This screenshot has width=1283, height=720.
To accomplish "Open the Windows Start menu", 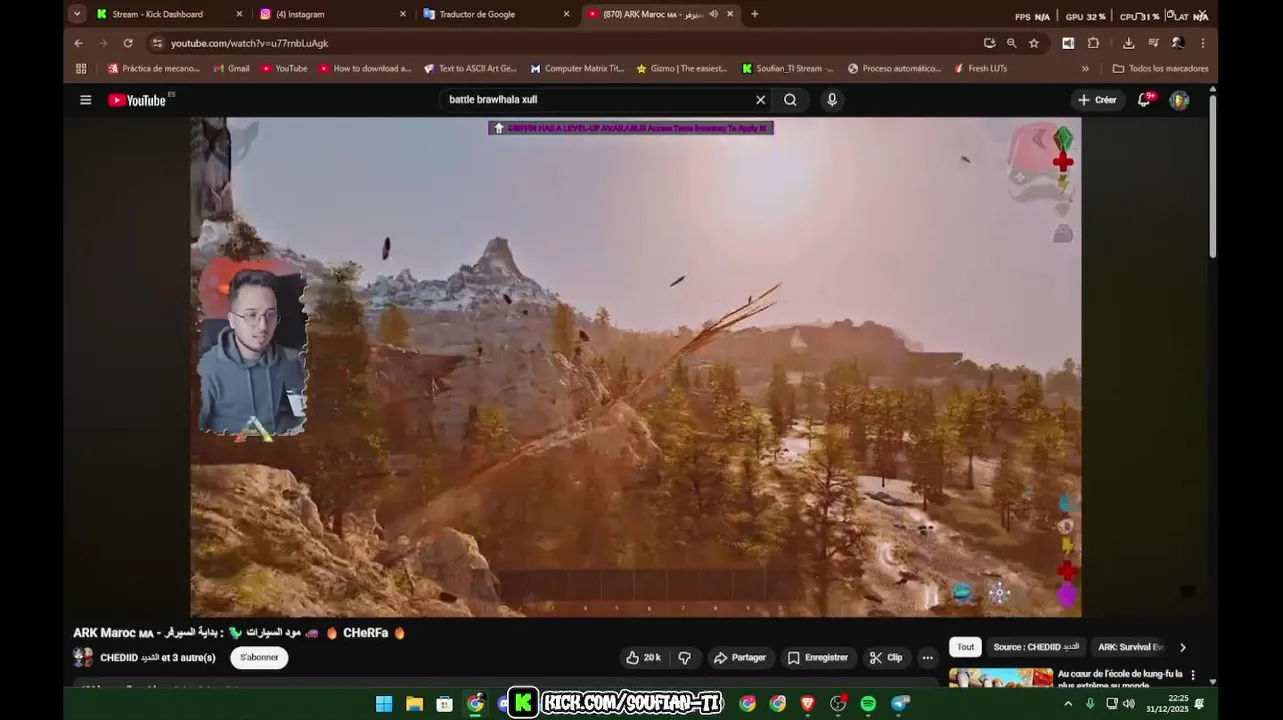I will coord(384,704).
